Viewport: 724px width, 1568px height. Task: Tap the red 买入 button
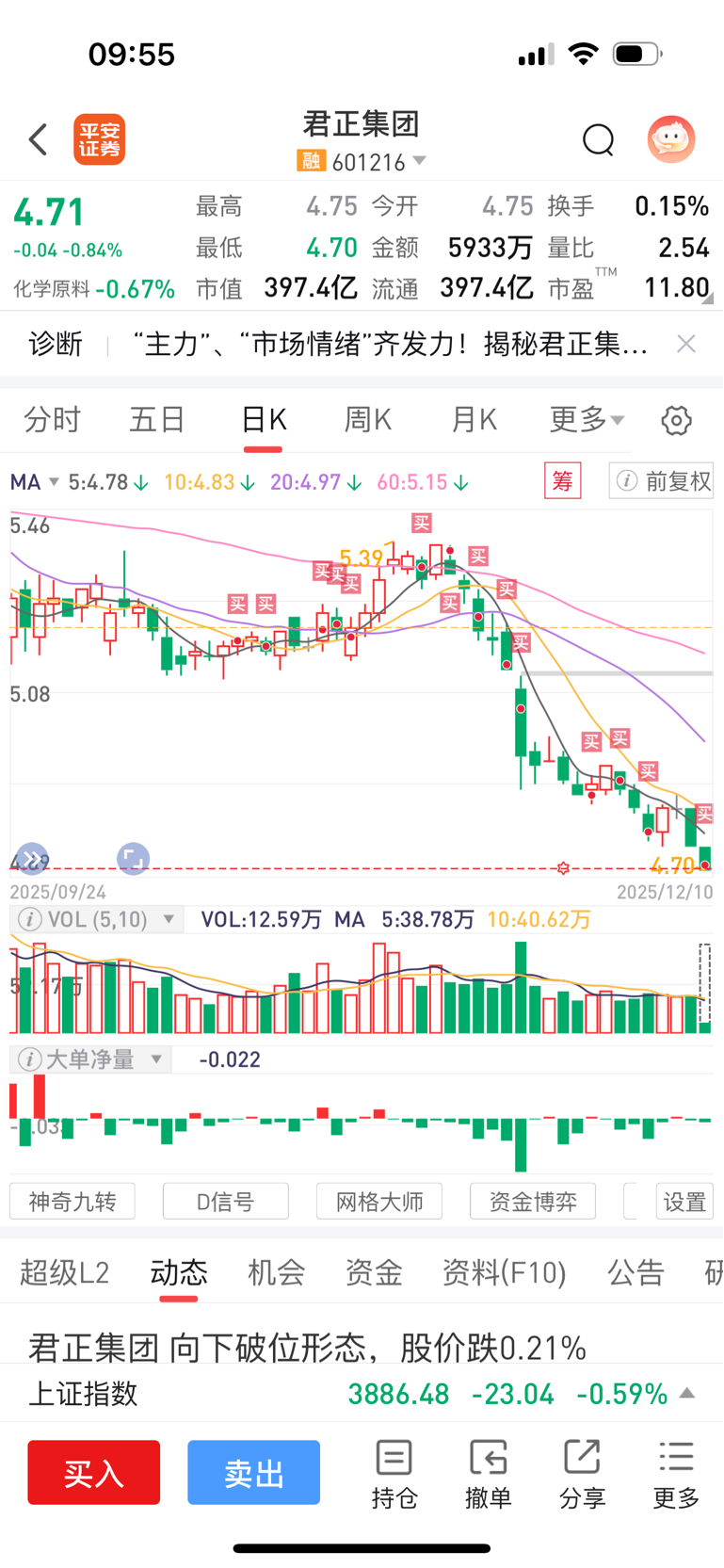pyautogui.click(x=94, y=1472)
